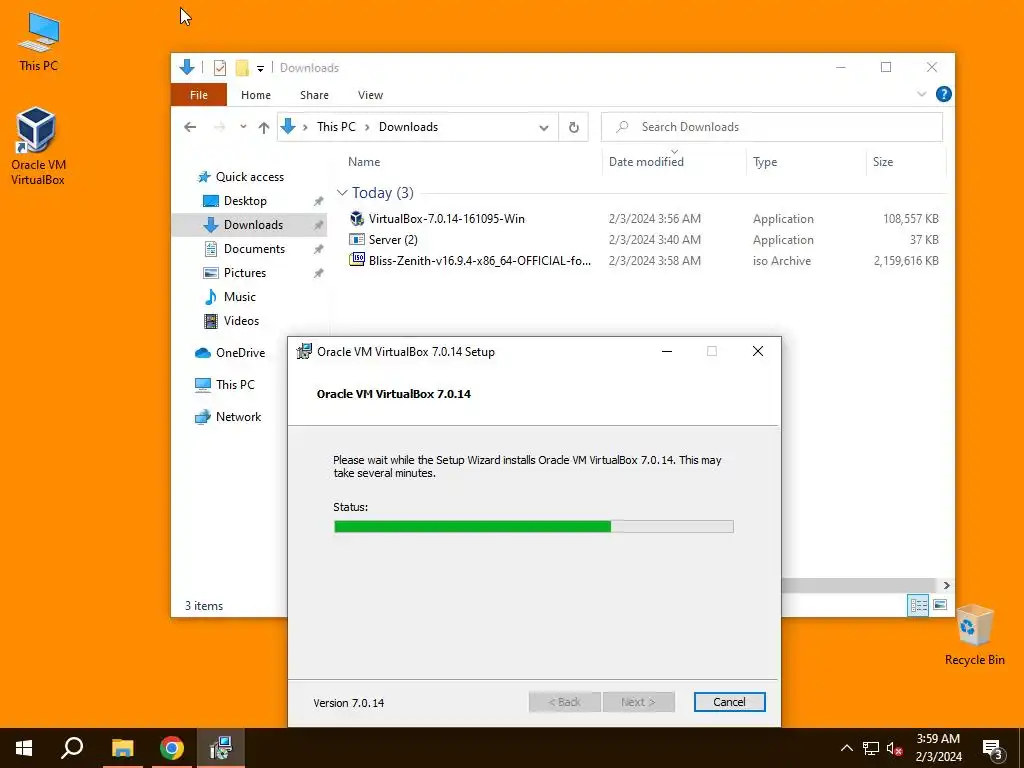Image resolution: width=1024 pixels, height=768 pixels.
Task: Select Music in the navigation pane
Action: click(x=240, y=296)
